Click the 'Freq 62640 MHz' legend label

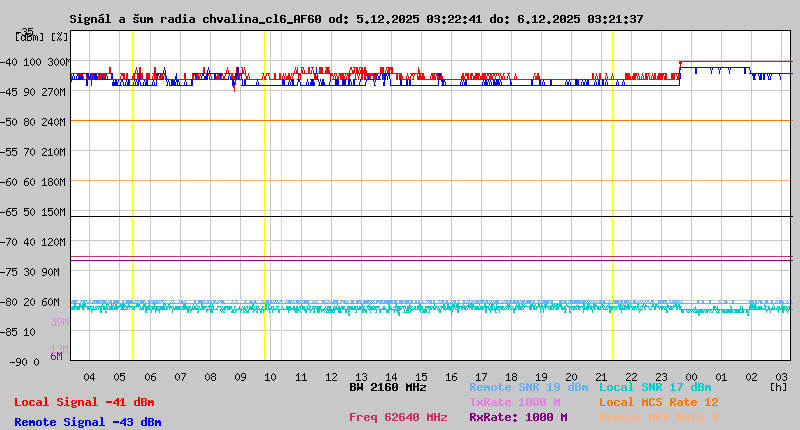(398, 417)
